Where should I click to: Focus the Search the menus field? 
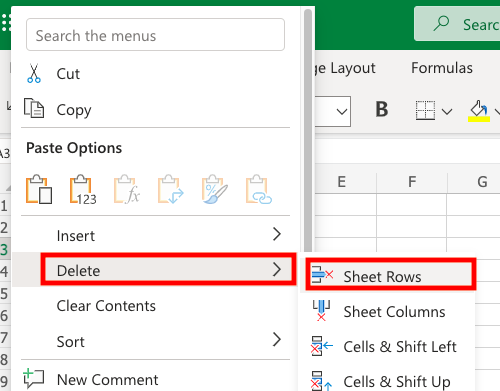155,35
